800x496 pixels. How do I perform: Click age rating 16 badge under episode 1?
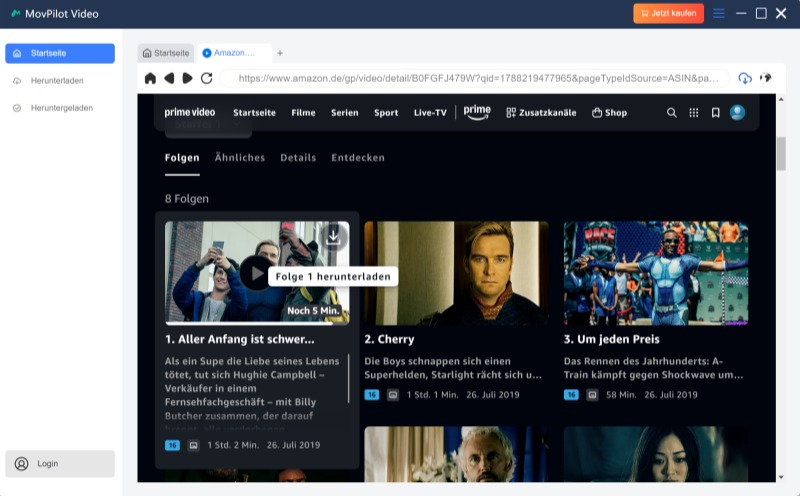click(172, 445)
